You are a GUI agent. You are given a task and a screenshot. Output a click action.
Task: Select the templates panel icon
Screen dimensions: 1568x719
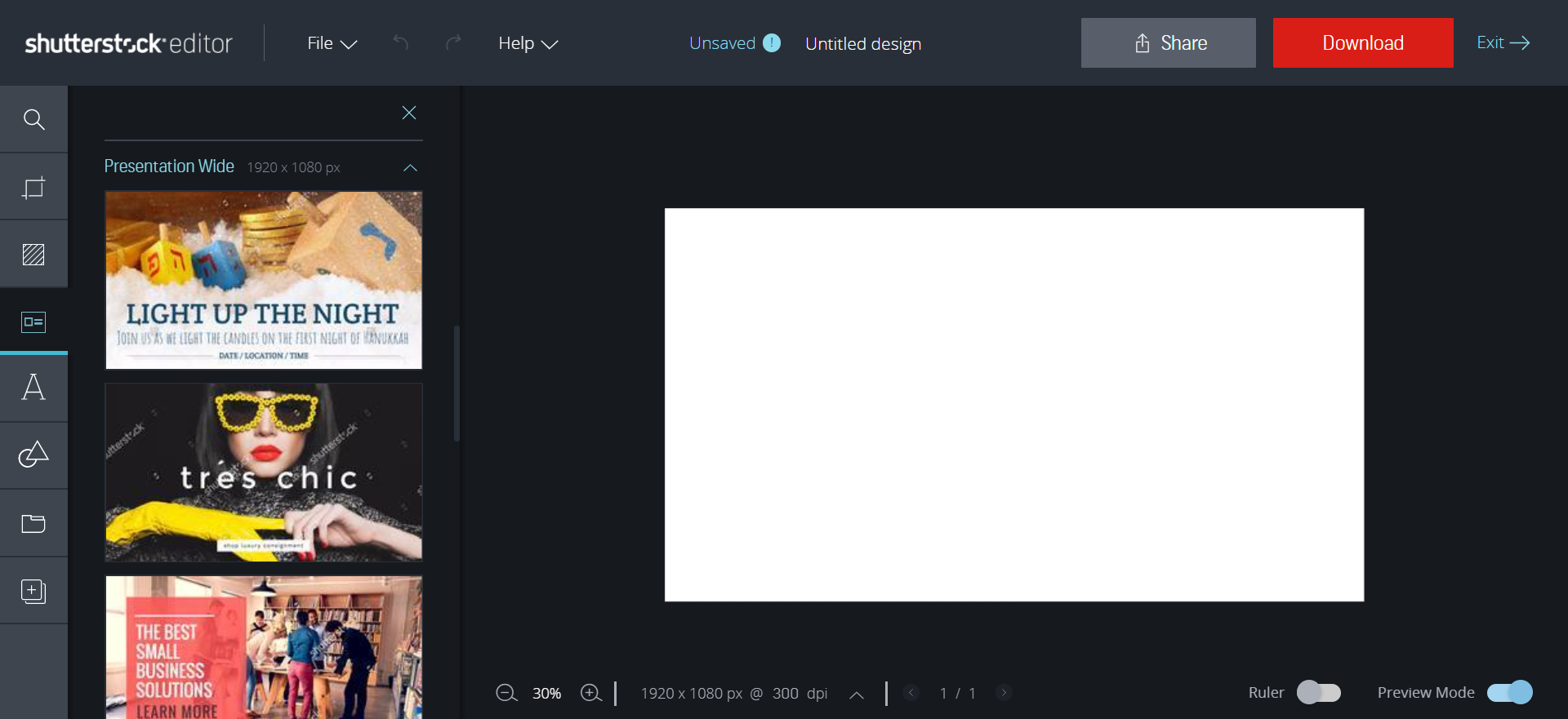tap(33, 322)
